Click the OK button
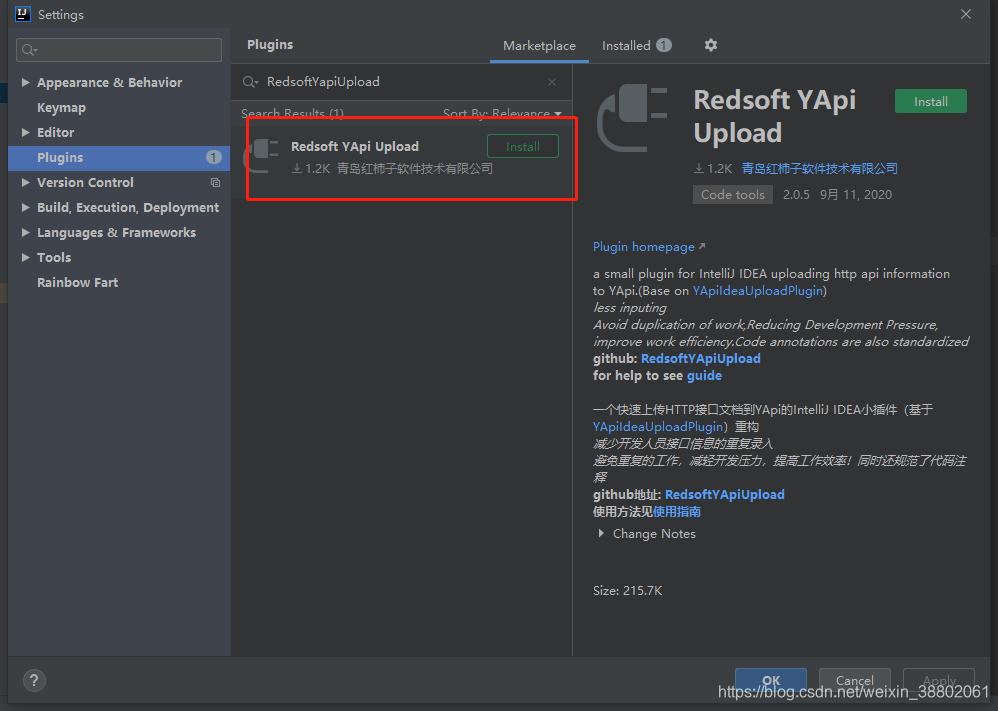Screen dimensions: 998x711 click(x=770, y=680)
